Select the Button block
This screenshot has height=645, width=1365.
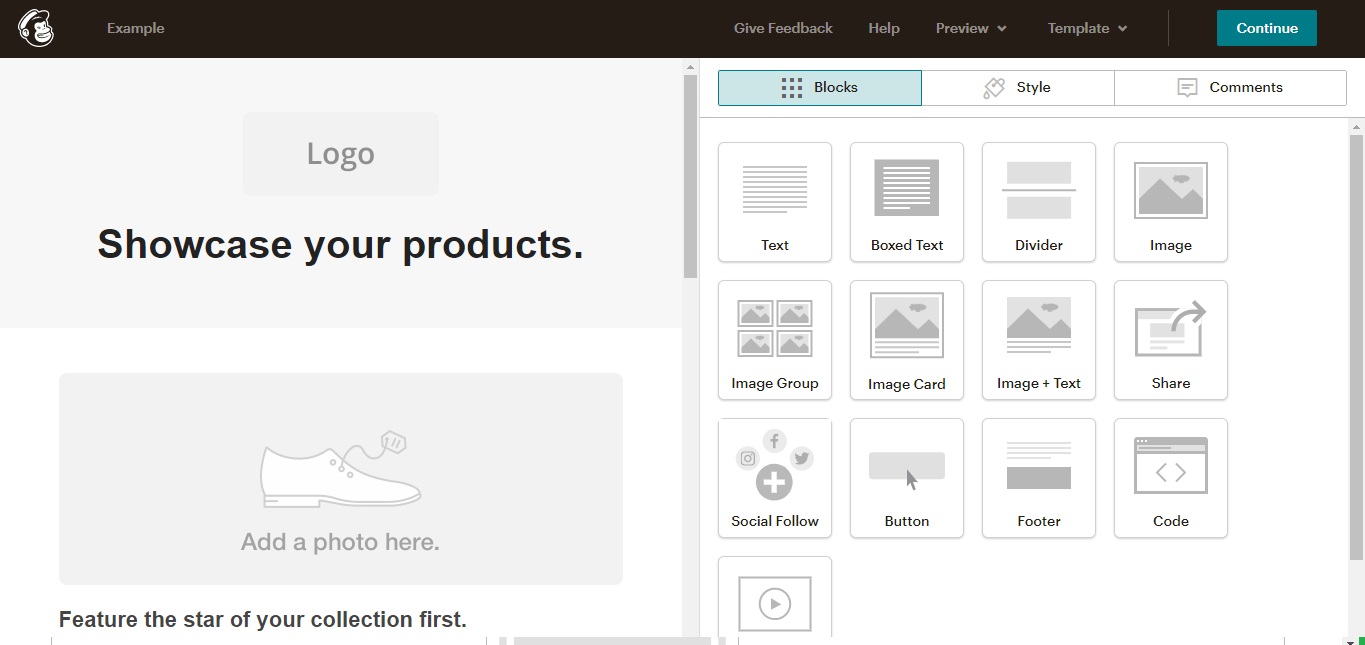pyautogui.click(x=907, y=477)
